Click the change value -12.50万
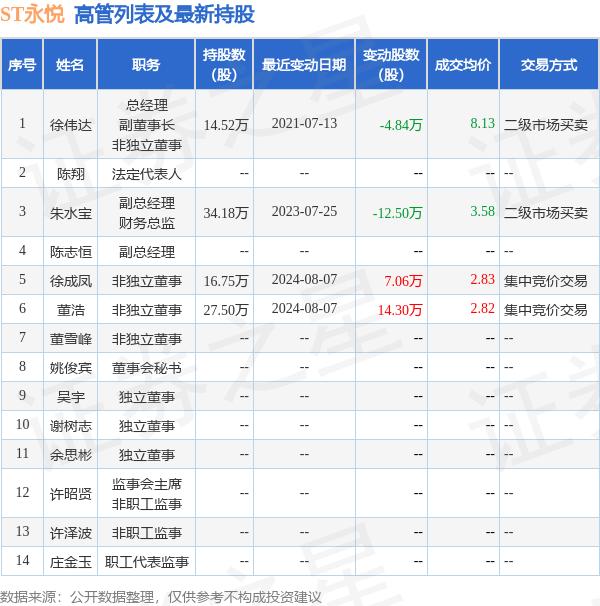Screen dimensions: 600x606 click(x=397, y=213)
